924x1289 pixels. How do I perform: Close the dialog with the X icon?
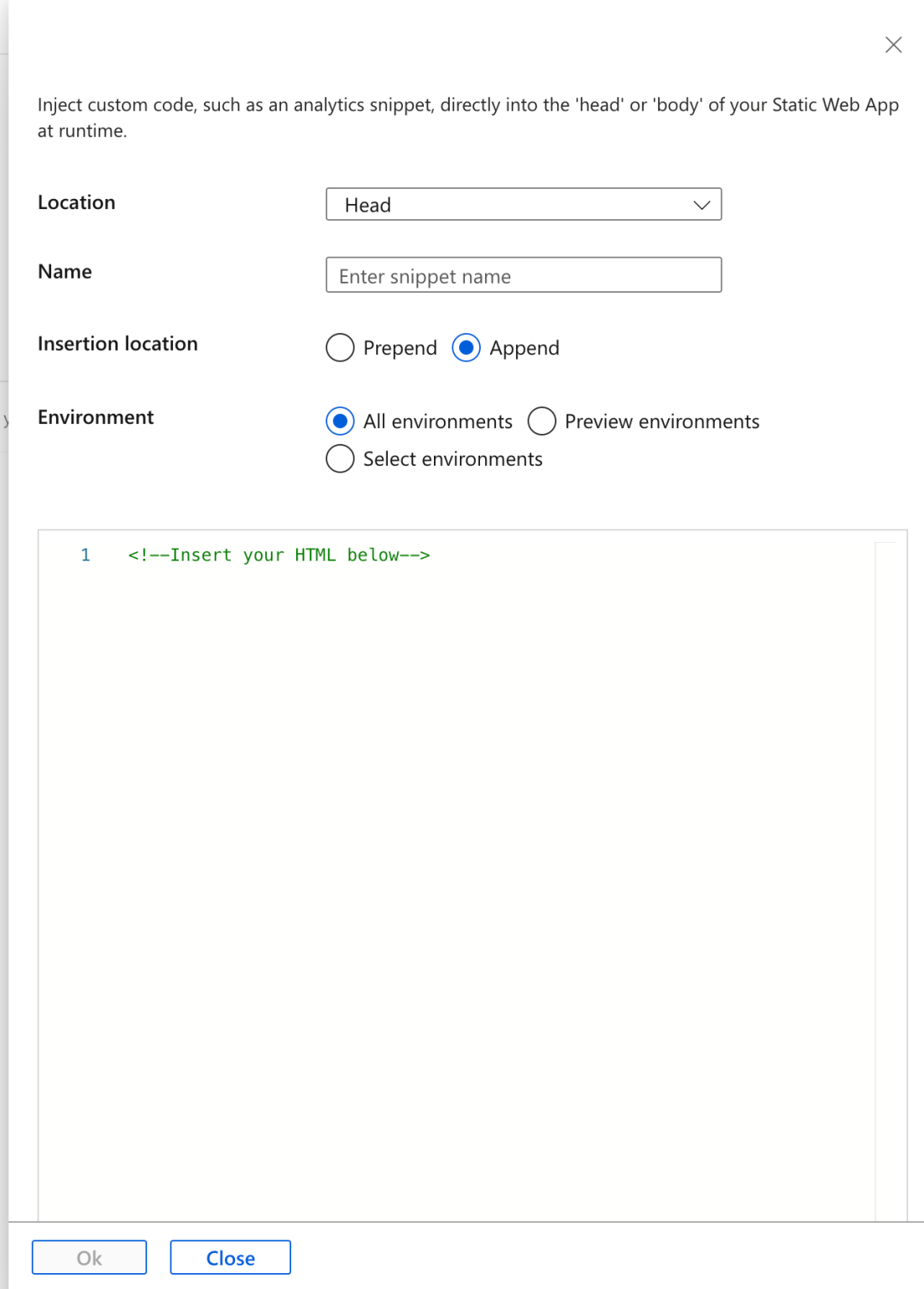tap(893, 45)
